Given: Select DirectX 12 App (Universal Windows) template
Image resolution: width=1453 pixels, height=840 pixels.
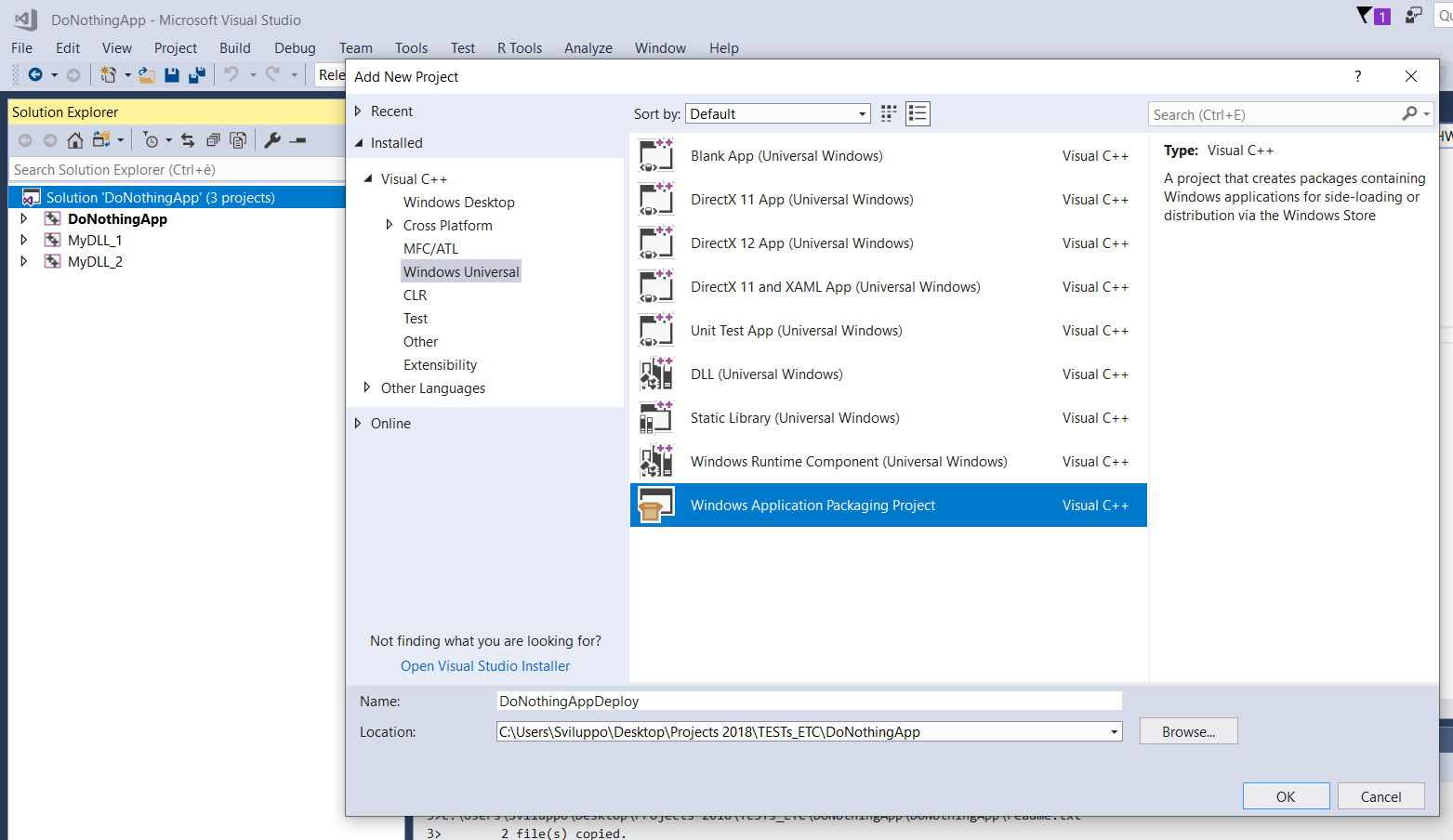Looking at the screenshot, I should tap(889, 243).
